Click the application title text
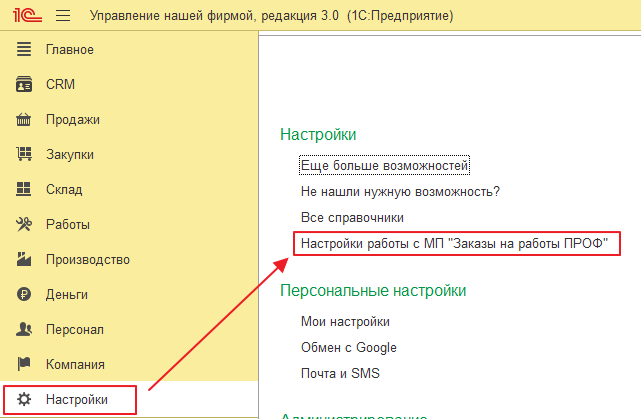Viewport: 641px width, 419px height. (x=271, y=16)
